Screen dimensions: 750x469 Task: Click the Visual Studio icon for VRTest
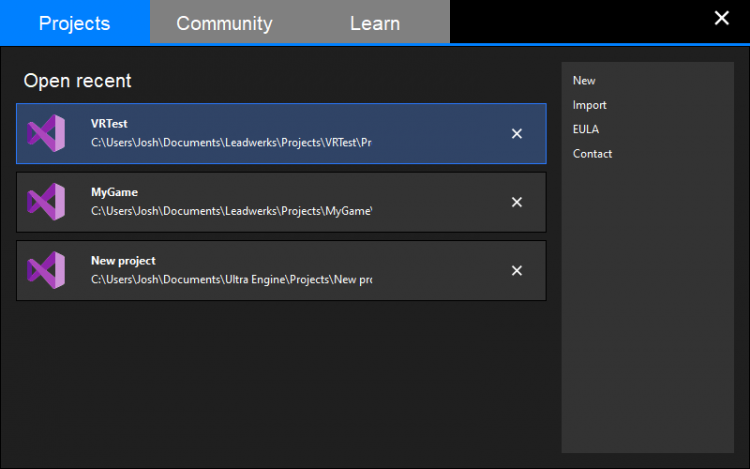tap(46, 134)
